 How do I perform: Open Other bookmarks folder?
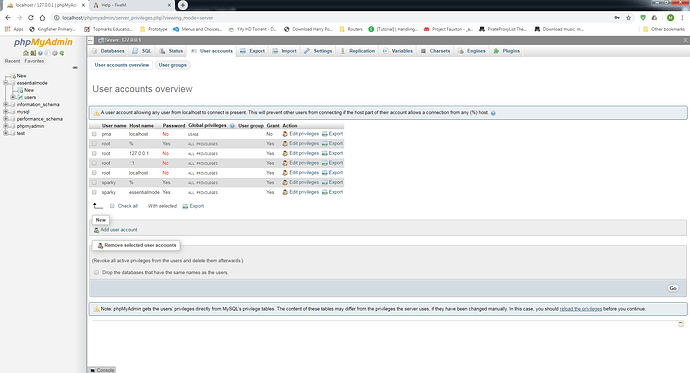point(664,29)
